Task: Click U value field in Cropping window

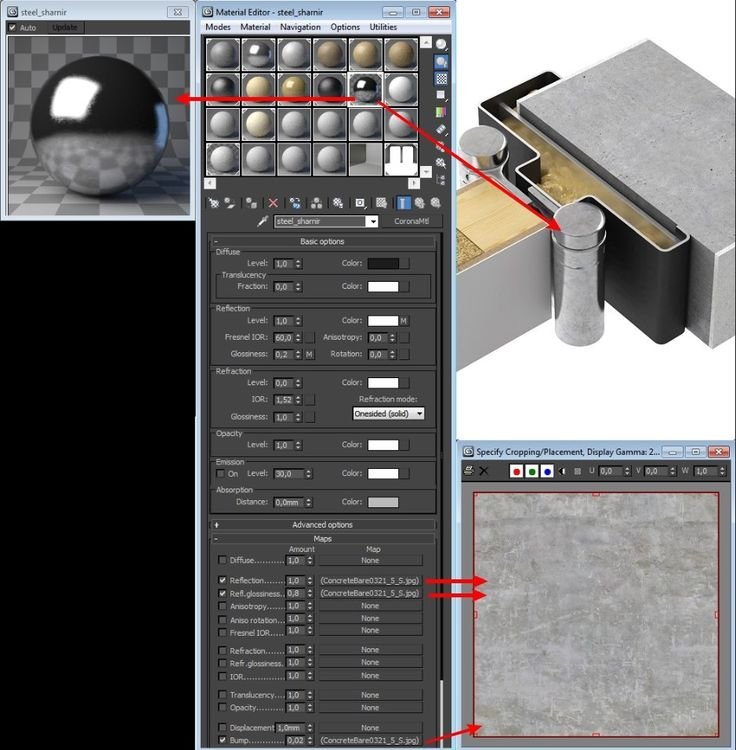Action: pos(612,472)
